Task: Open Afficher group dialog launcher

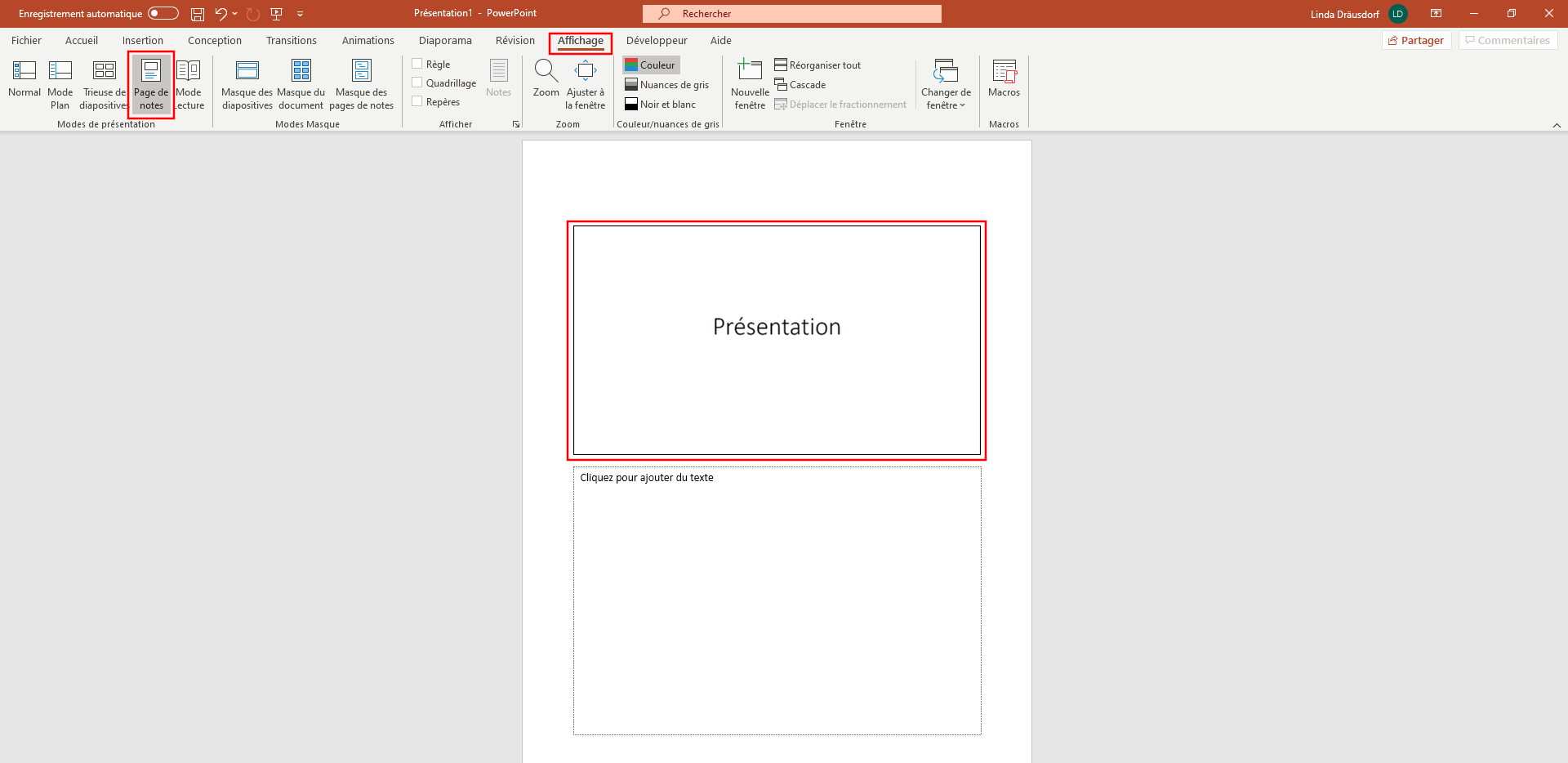Action: (516, 124)
